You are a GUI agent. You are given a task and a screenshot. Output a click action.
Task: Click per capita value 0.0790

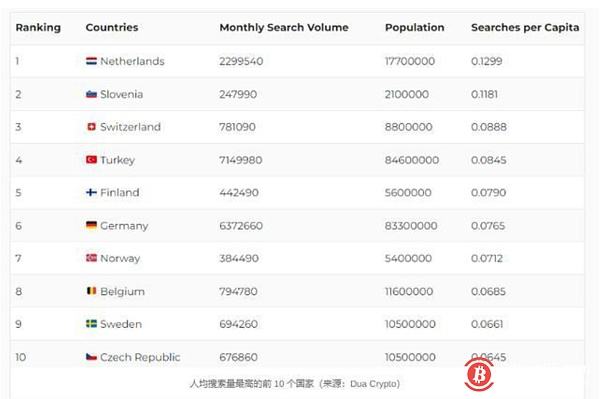[489, 192]
